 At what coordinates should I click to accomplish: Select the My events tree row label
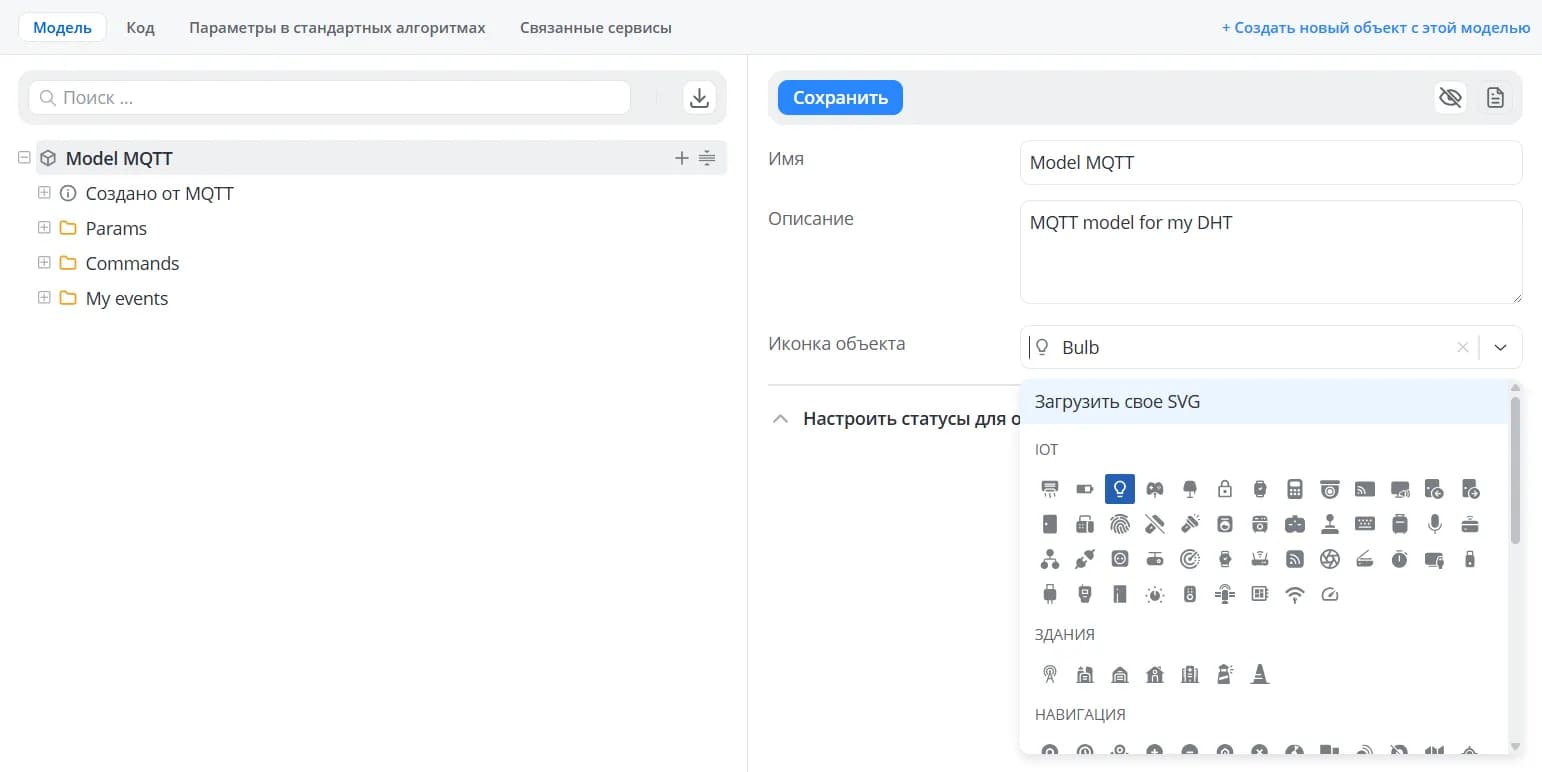pos(127,298)
